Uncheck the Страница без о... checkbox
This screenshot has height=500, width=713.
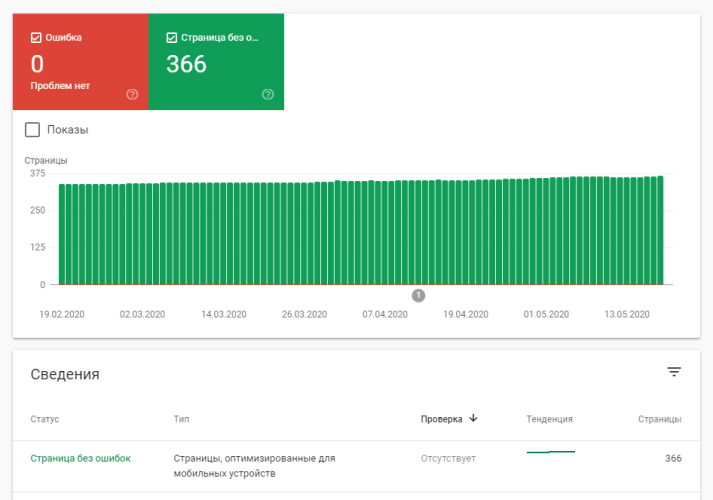coord(171,38)
